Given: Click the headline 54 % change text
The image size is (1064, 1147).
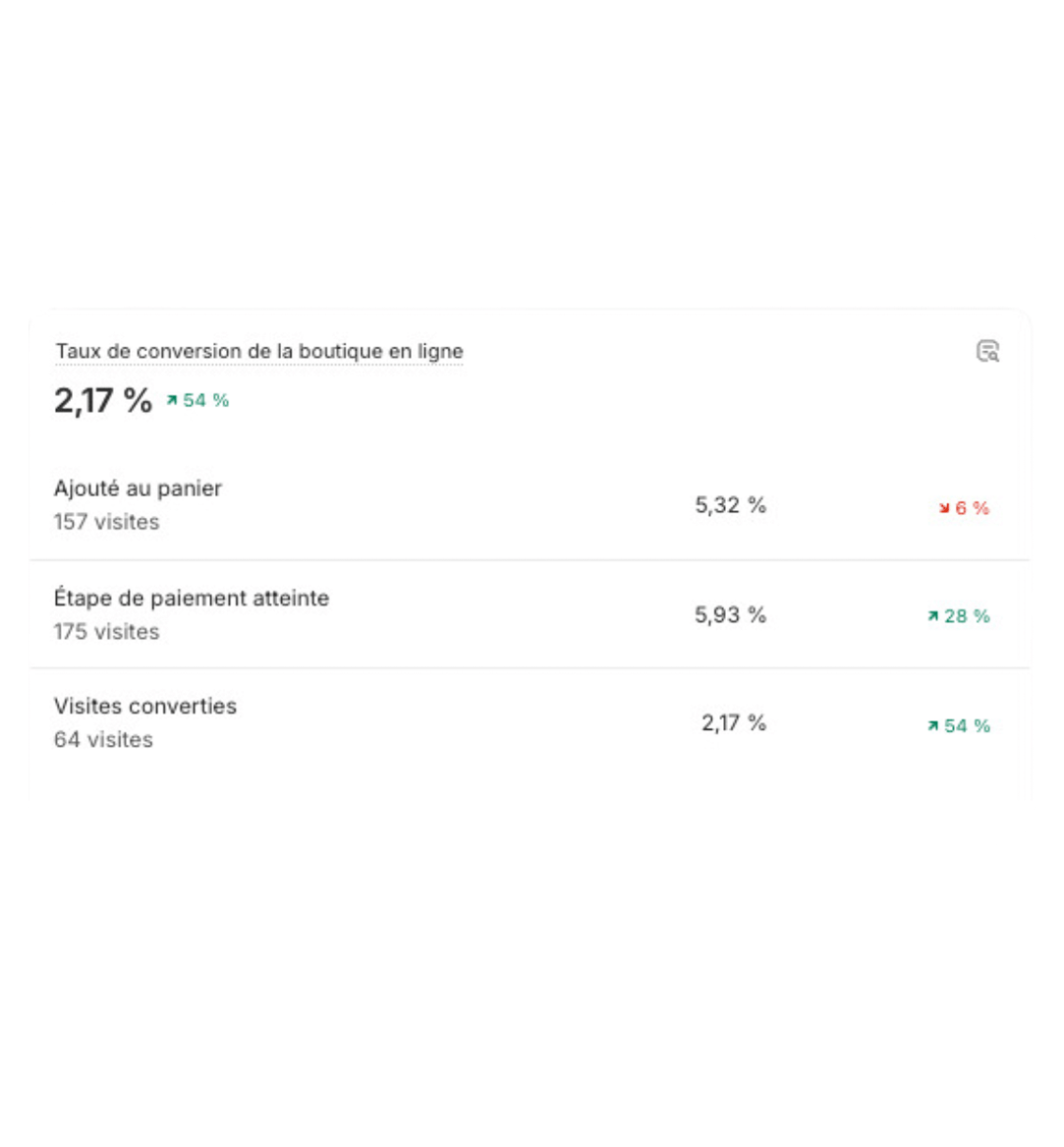Looking at the screenshot, I should (x=206, y=400).
